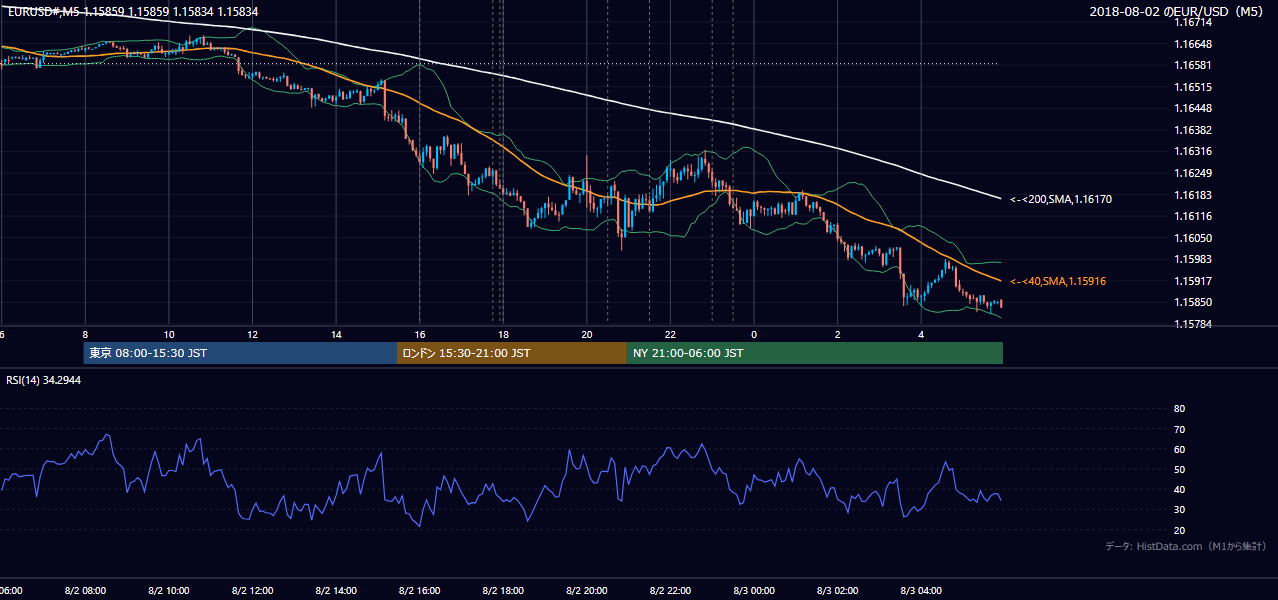Click RSI scale value 20

click(1179, 530)
